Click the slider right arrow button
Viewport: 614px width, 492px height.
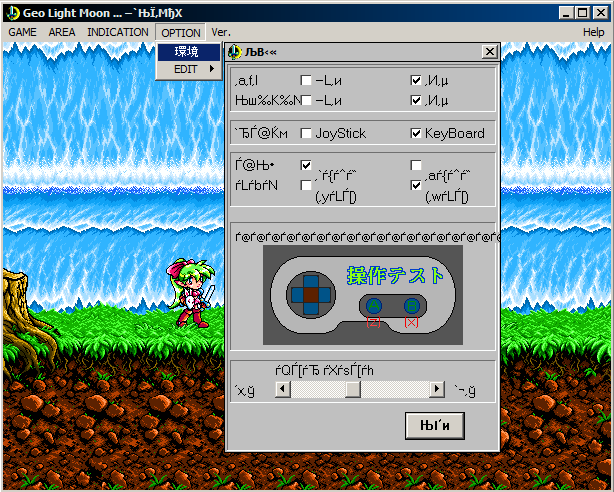coord(437,390)
